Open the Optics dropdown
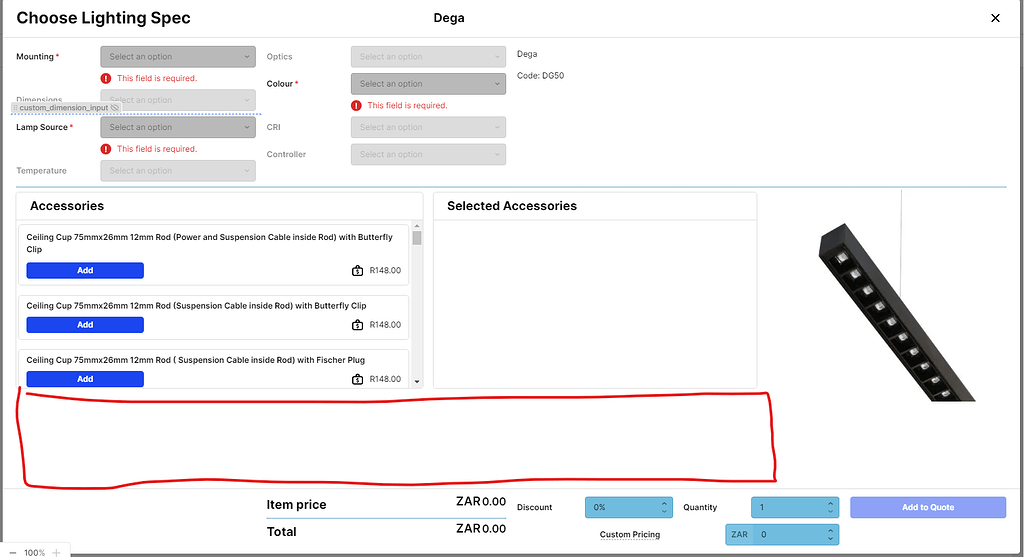Image resolution: width=1024 pixels, height=557 pixels. [x=428, y=57]
